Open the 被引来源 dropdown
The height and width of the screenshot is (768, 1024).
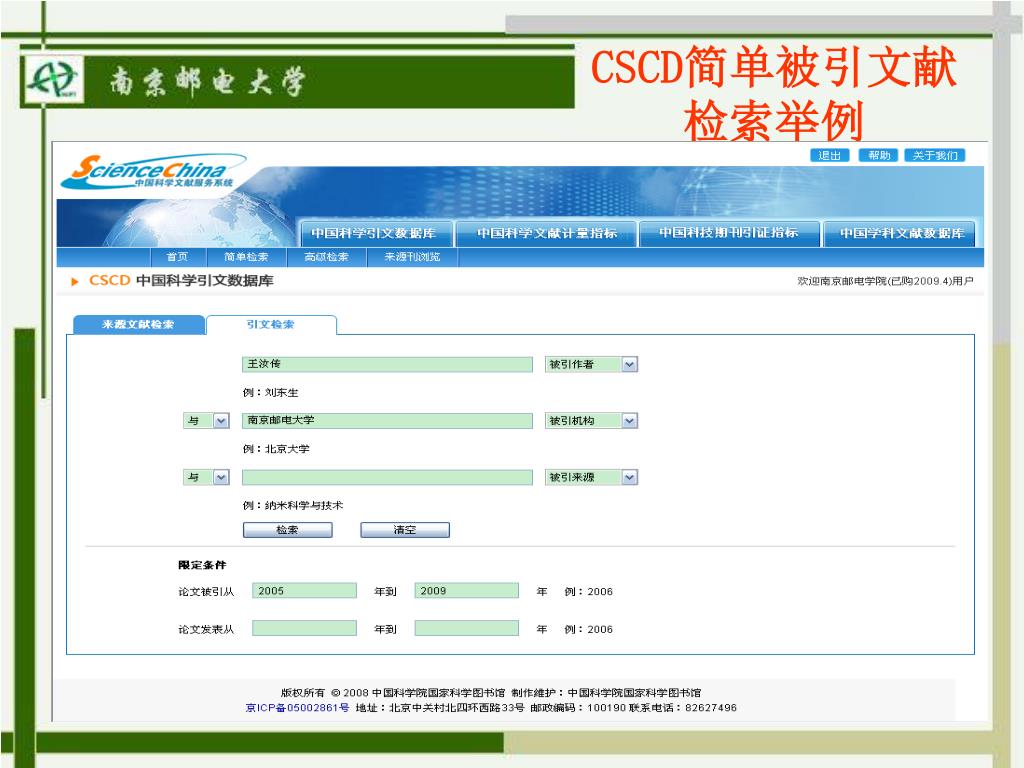tap(591, 477)
